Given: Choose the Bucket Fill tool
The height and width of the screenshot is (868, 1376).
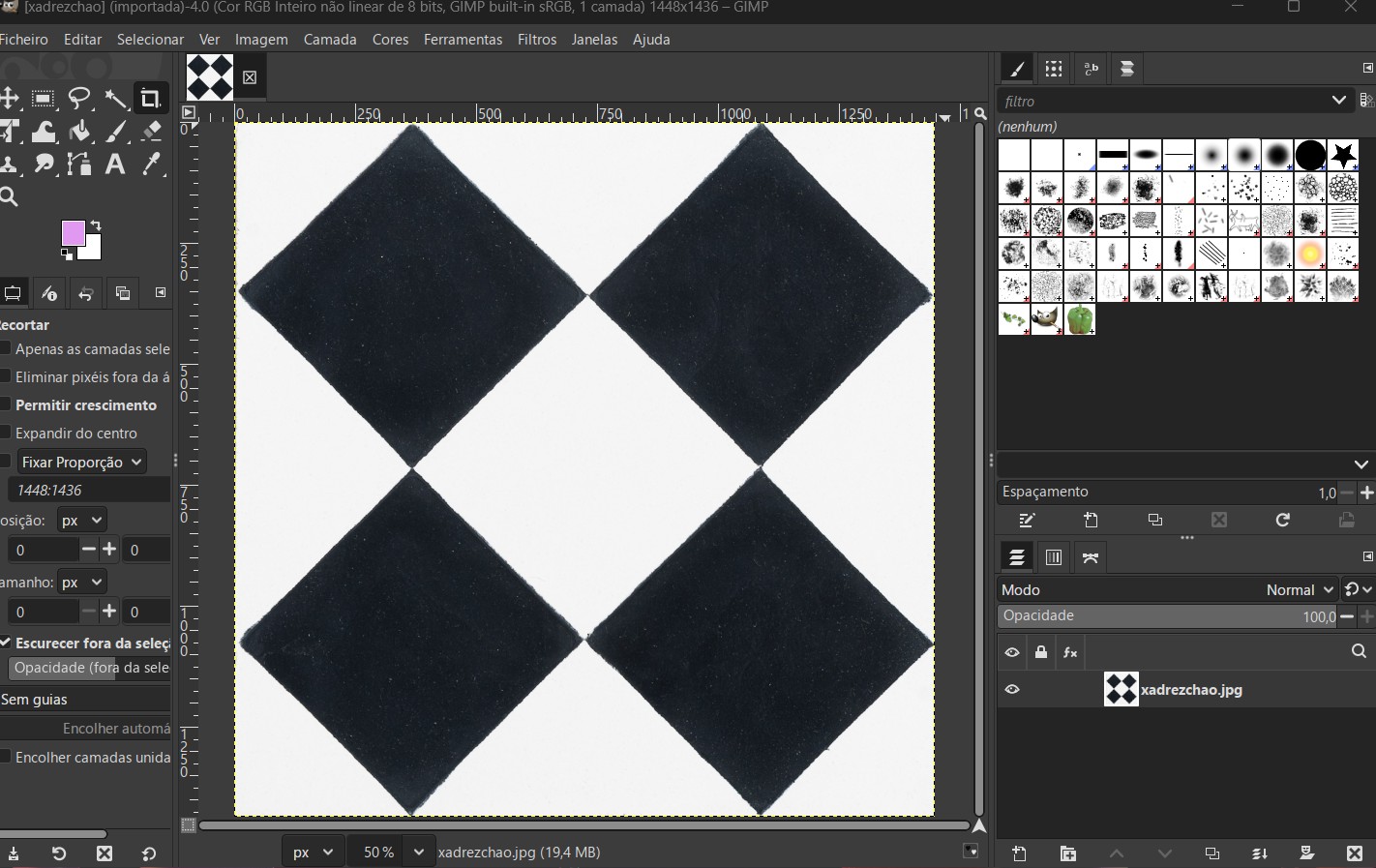Looking at the screenshot, I should (x=80, y=132).
